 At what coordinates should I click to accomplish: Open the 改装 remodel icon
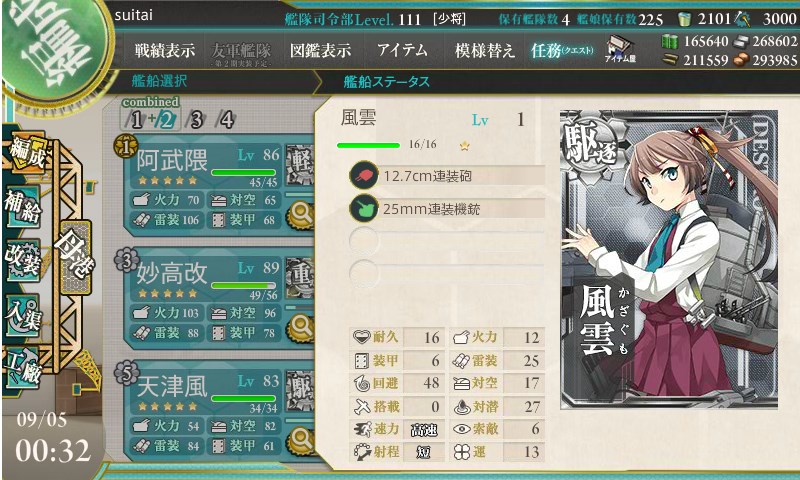click(23, 260)
